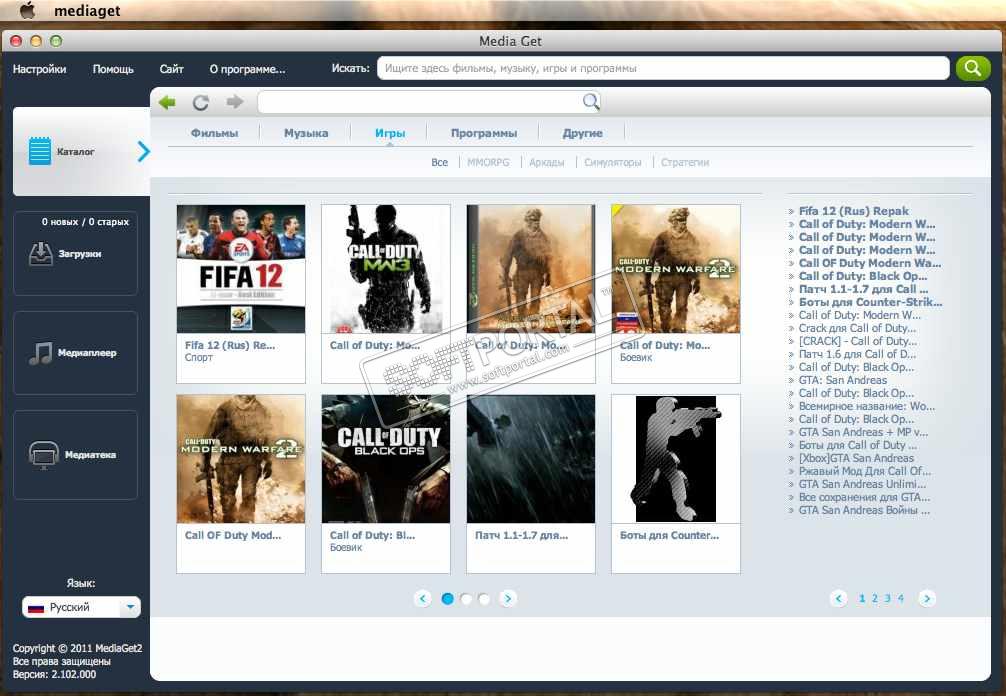1006x696 pixels.
Task: Go to previous thumbnail carousel page
Action: click(422, 598)
